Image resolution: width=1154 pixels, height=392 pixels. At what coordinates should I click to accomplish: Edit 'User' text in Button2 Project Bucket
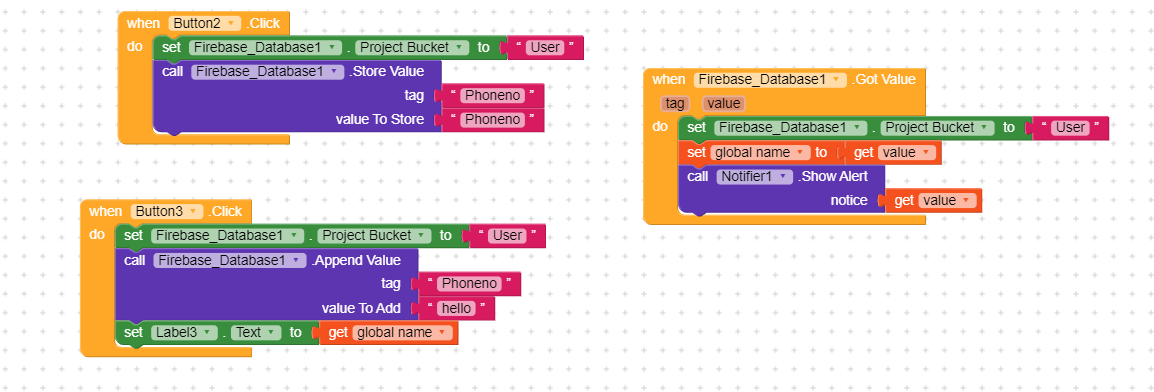point(545,48)
